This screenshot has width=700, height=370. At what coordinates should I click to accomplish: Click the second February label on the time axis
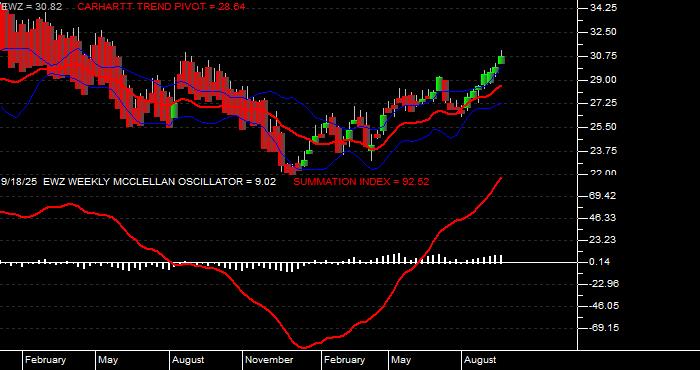[345, 360]
